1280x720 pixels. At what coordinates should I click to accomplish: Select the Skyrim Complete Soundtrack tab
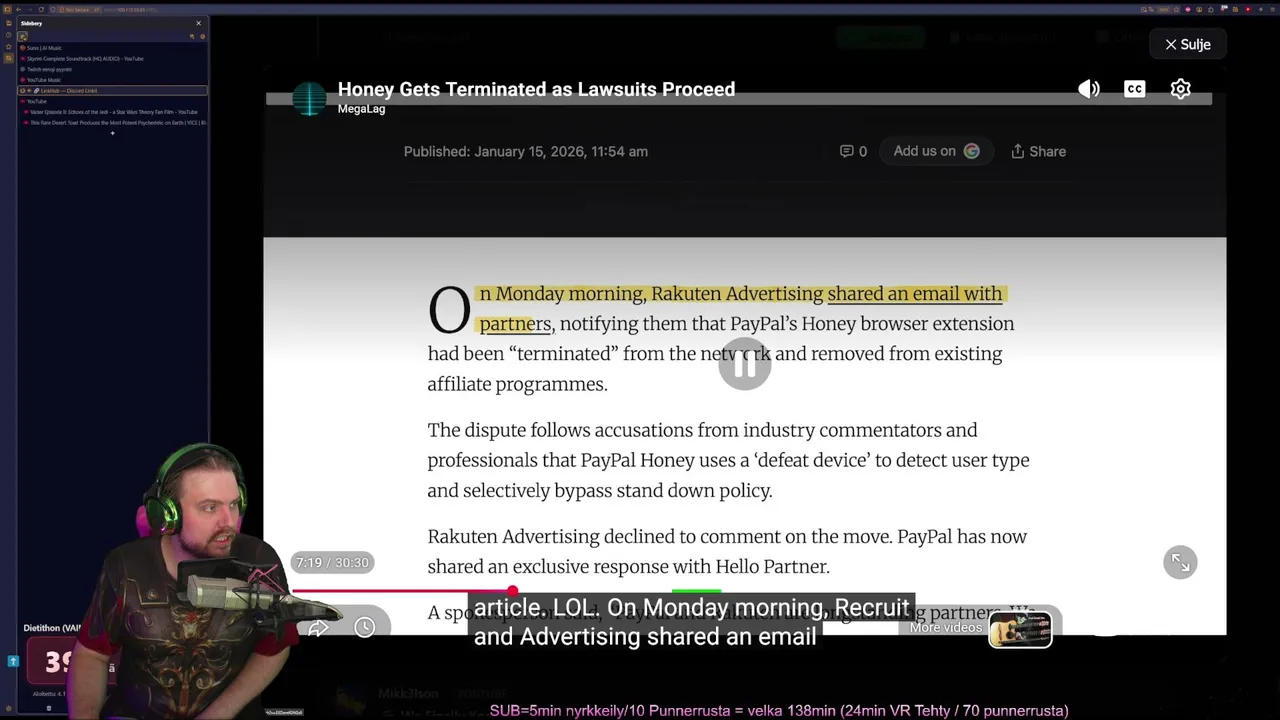tap(112, 59)
